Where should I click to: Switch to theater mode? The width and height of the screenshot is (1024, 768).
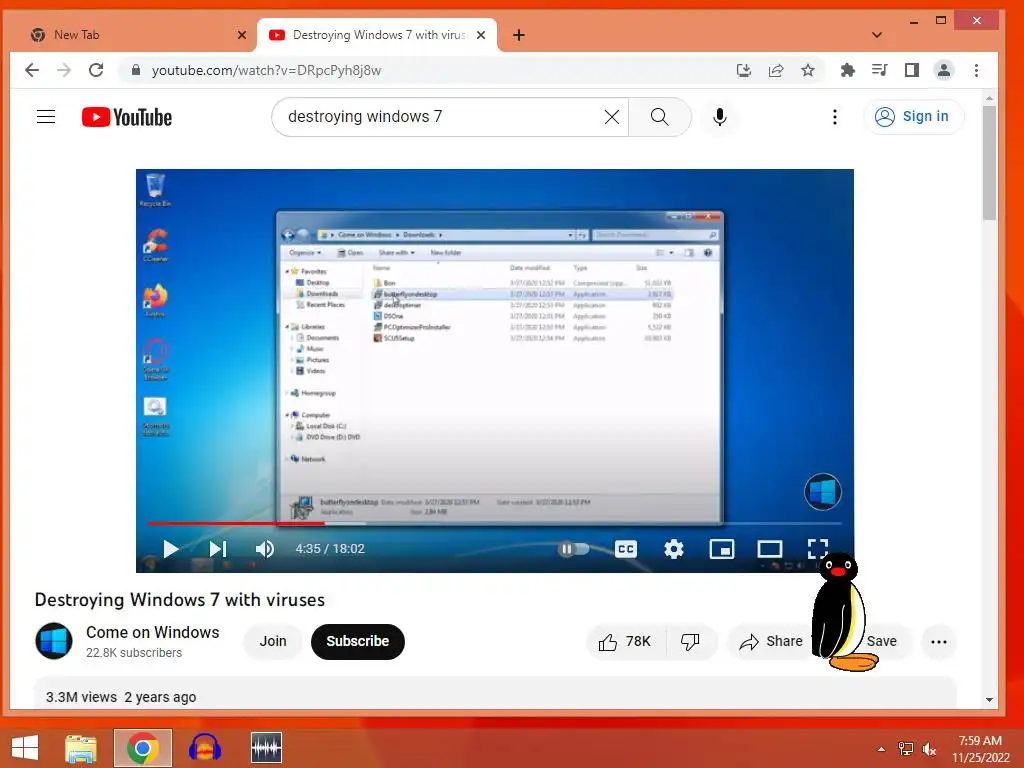tap(769, 549)
